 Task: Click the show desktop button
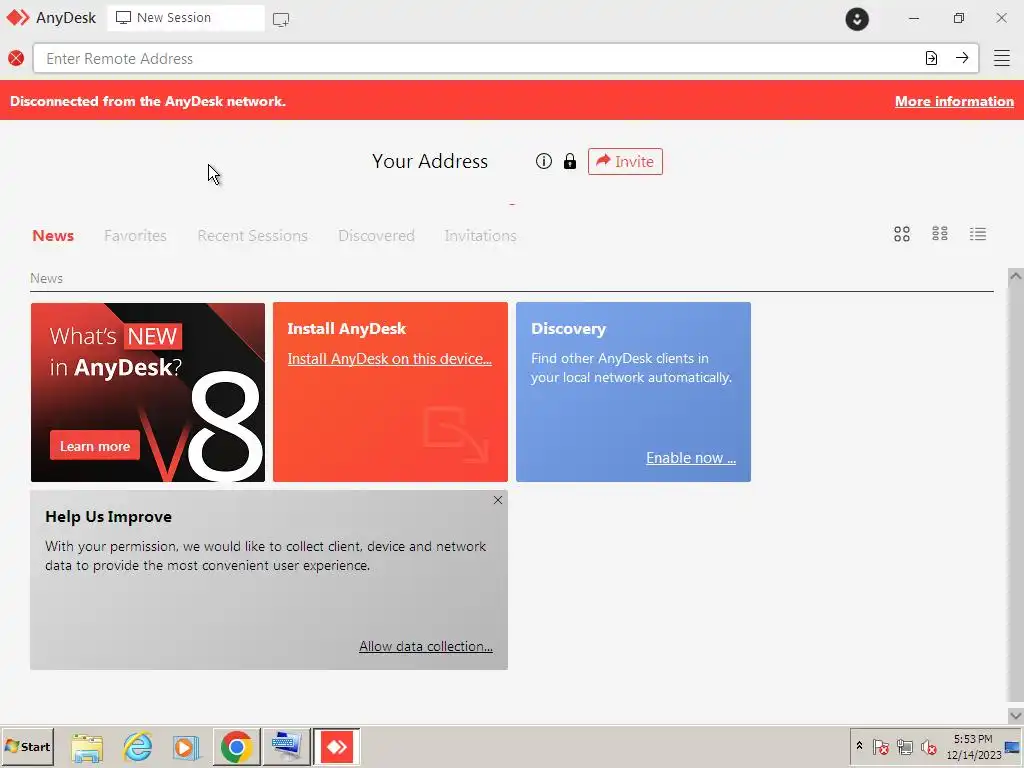tap(1013, 746)
